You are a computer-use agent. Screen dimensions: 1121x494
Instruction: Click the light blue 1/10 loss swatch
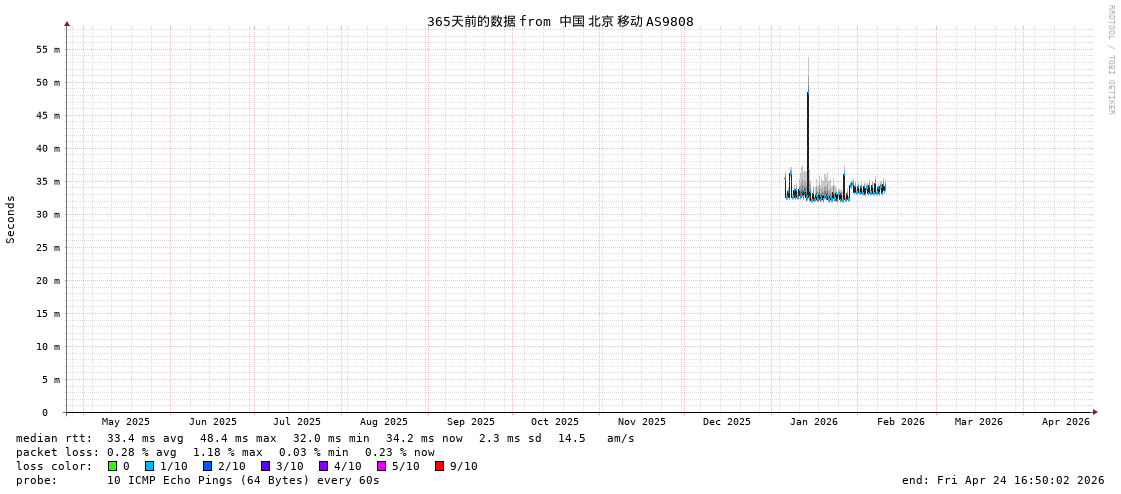pyautogui.click(x=150, y=466)
